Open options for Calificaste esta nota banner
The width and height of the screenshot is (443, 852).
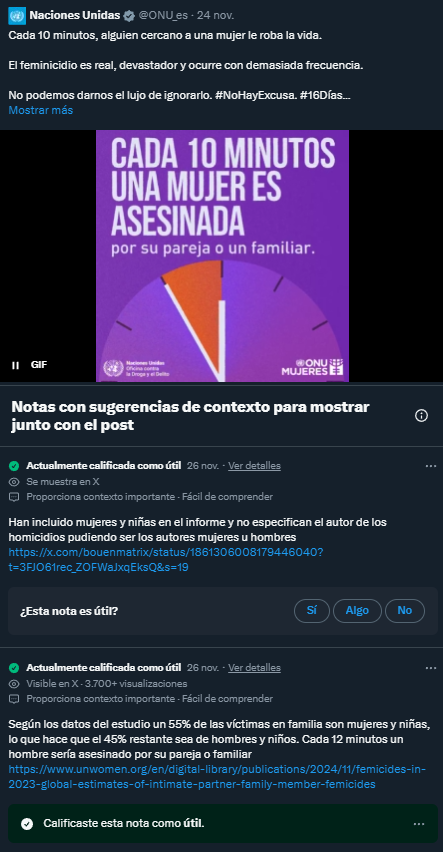[419, 824]
